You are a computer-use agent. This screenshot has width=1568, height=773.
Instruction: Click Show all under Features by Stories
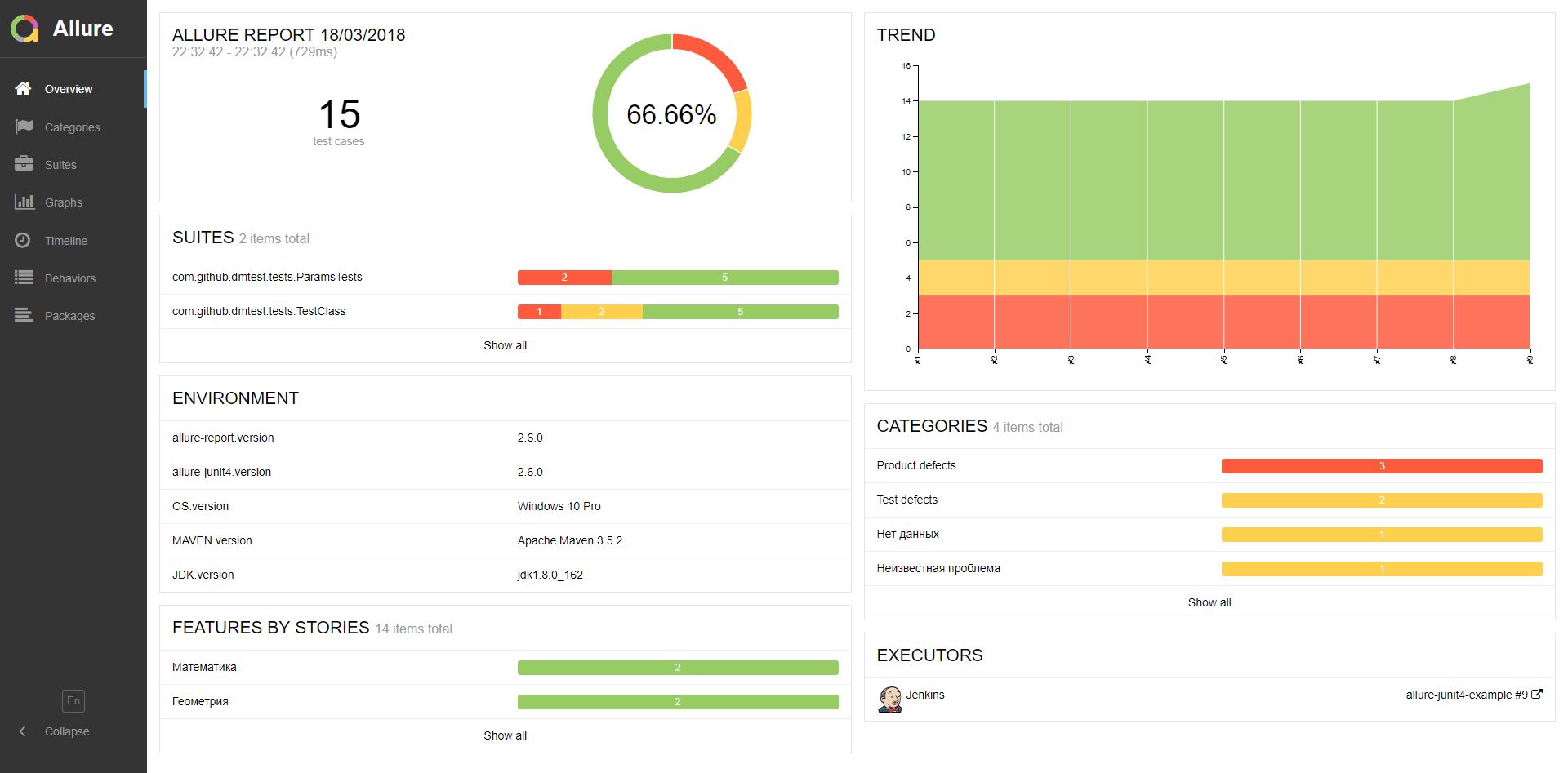(x=505, y=735)
